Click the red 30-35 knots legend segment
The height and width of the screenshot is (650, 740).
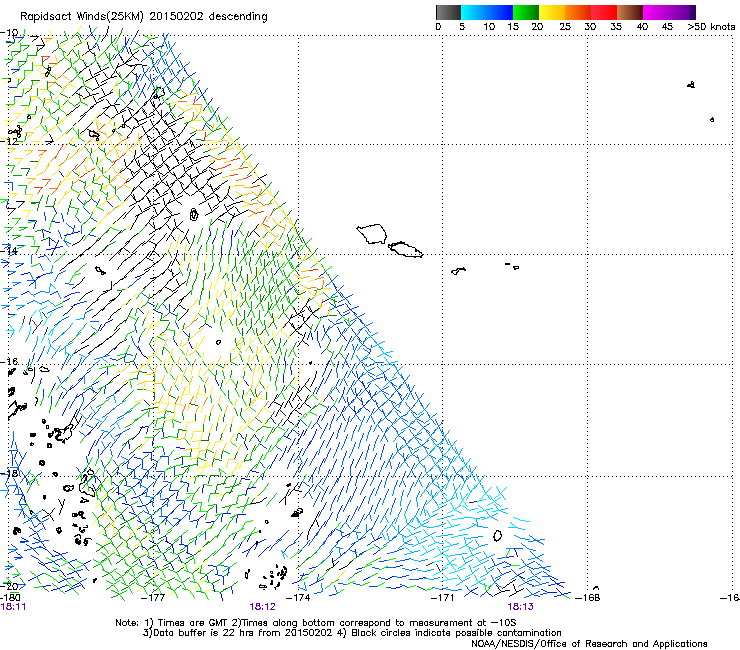(x=604, y=12)
